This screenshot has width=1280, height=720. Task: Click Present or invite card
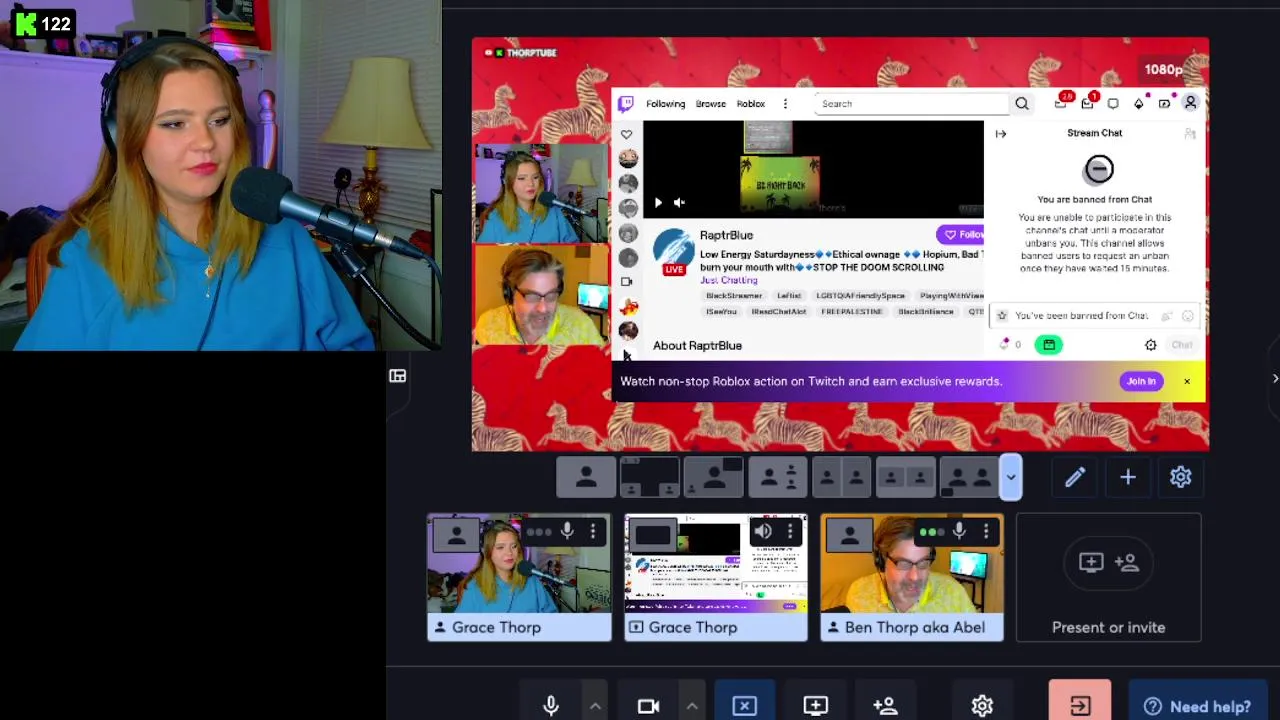(1109, 577)
